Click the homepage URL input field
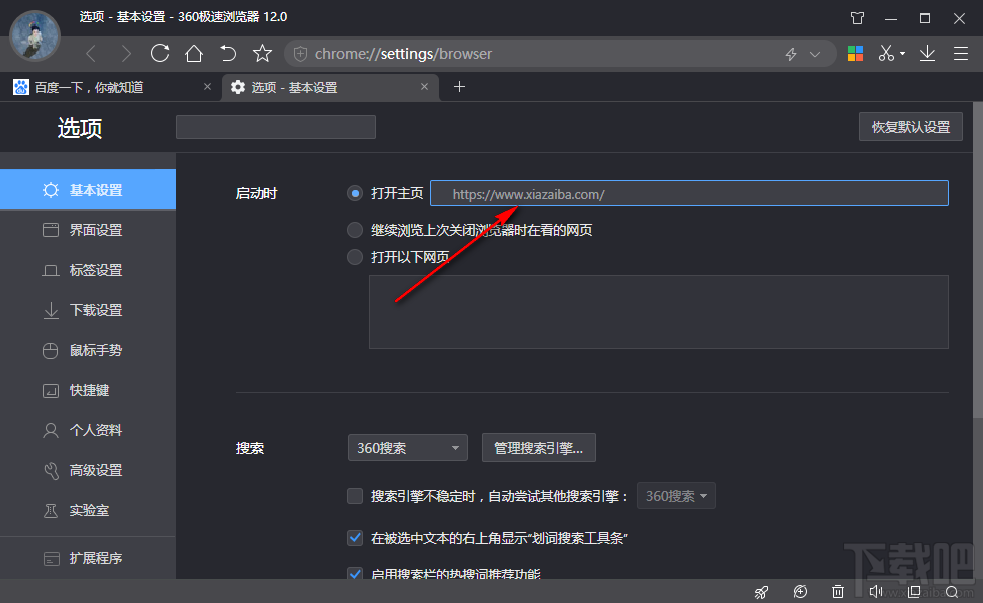Image resolution: width=983 pixels, height=603 pixels. pyautogui.click(x=689, y=193)
